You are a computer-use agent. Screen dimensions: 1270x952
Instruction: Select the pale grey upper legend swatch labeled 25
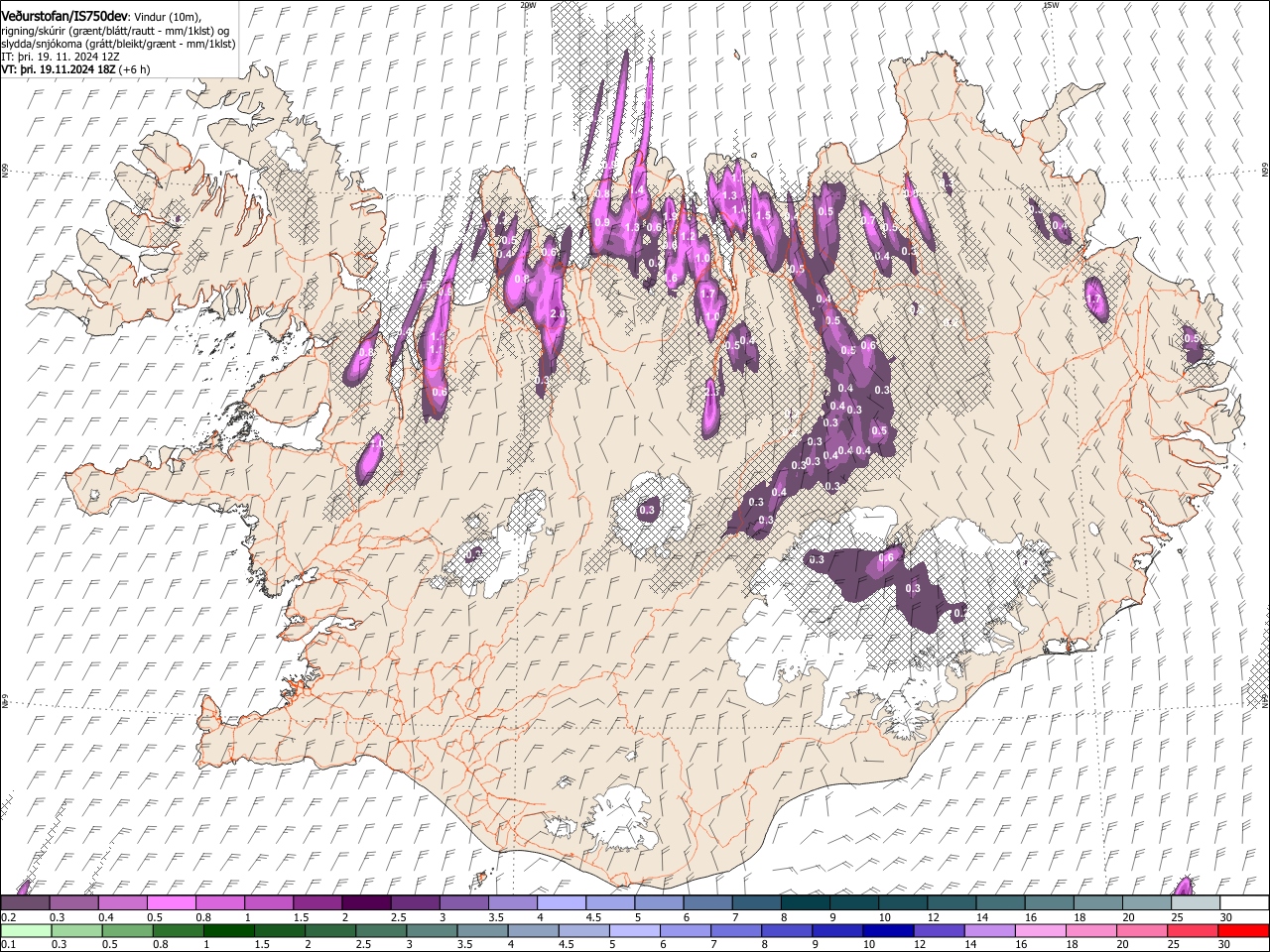pos(1196,903)
